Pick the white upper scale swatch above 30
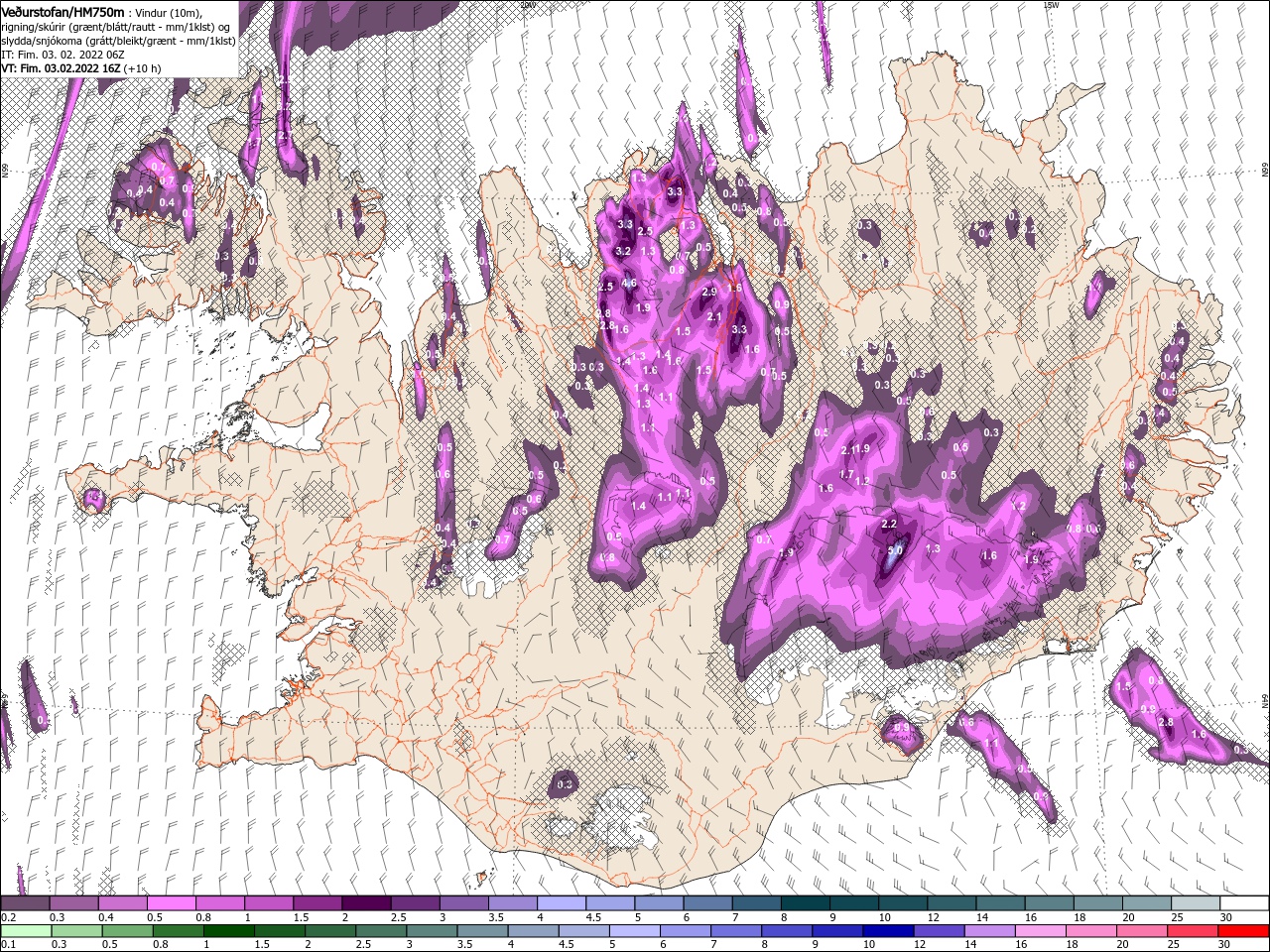The height and width of the screenshot is (952, 1270). pyautogui.click(x=1243, y=903)
